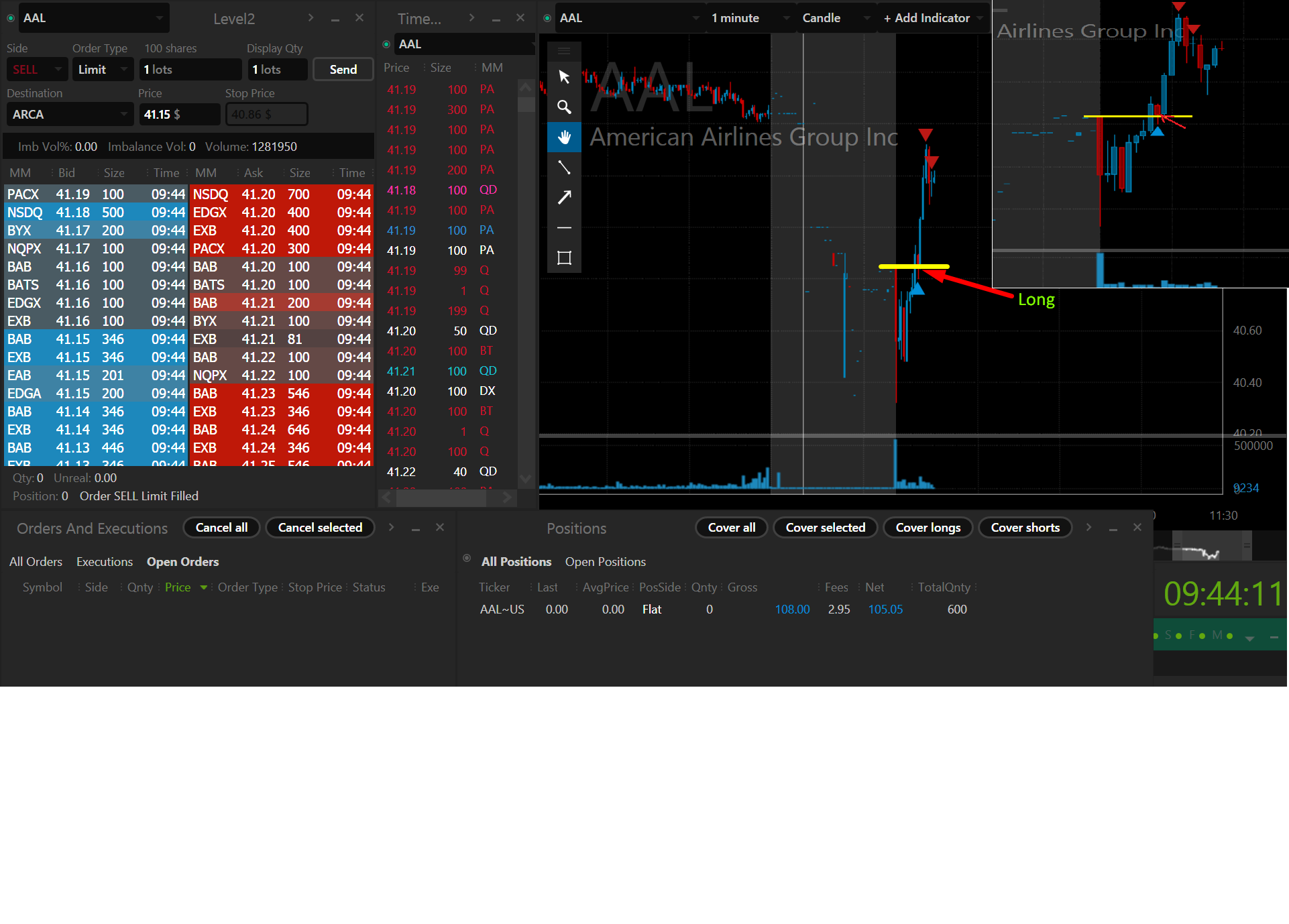
Task: Click the Cancel selected button
Action: point(320,528)
